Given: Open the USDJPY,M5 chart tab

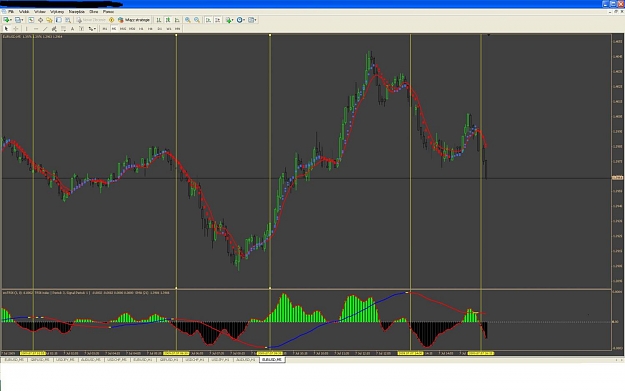Looking at the screenshot, I should pos(65,360).
